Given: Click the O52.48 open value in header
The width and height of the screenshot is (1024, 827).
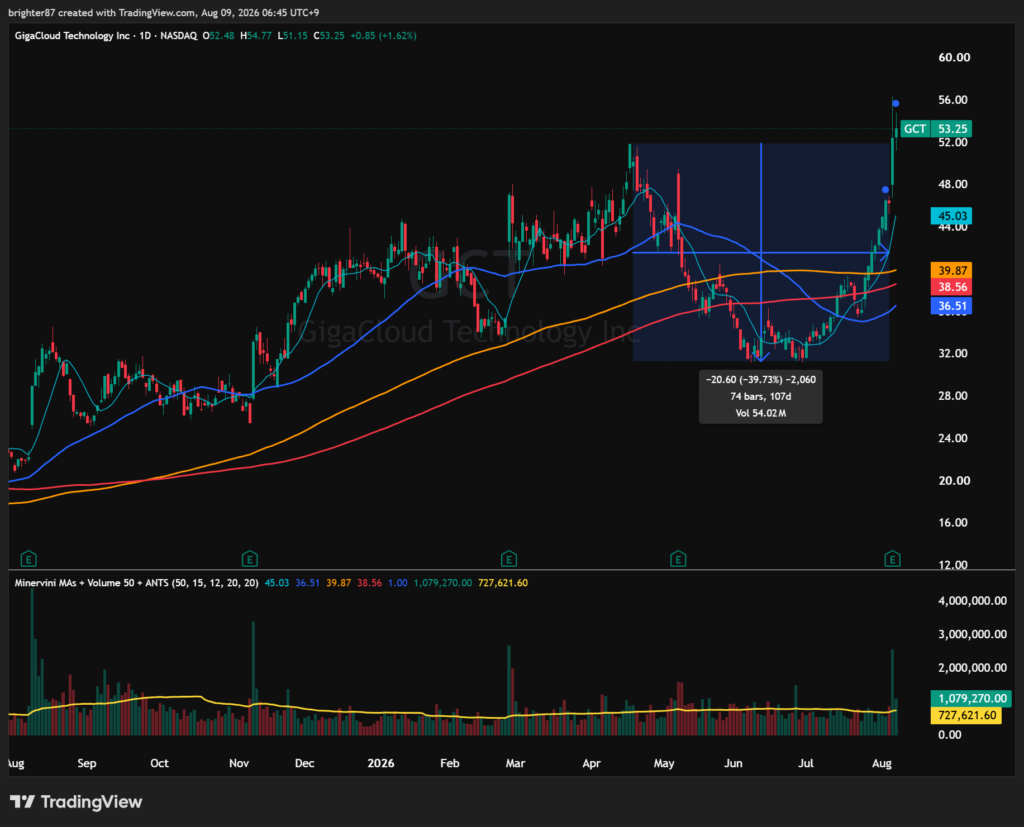Looking at the screenshot, I should click(218, 36).
